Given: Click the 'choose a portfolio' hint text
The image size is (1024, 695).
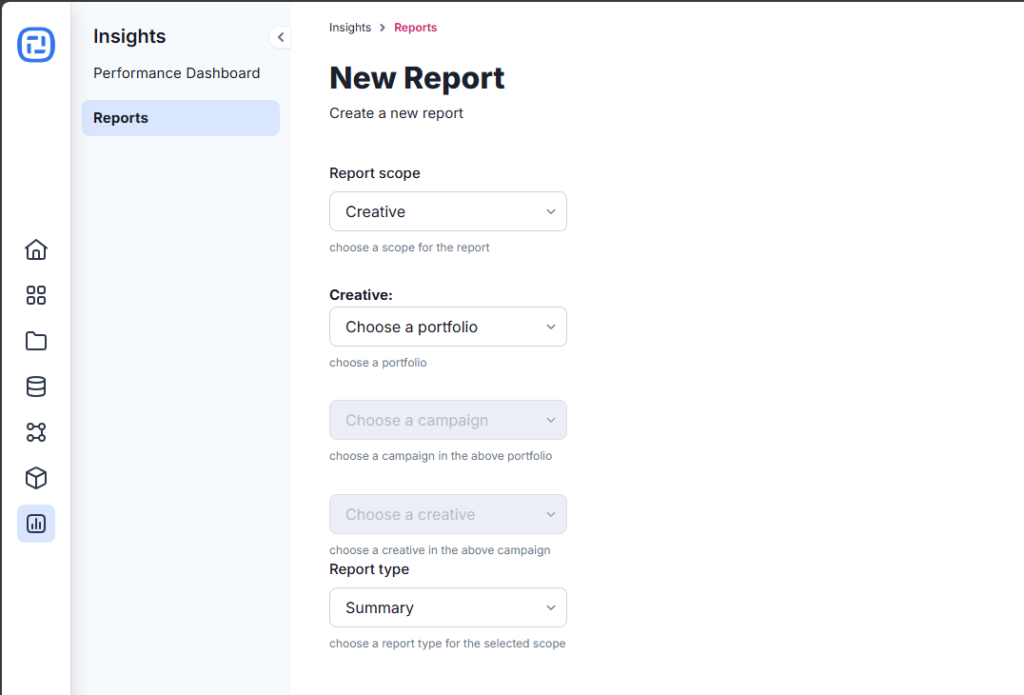Looking at the screenshot, I should click(x=377, y=363).
